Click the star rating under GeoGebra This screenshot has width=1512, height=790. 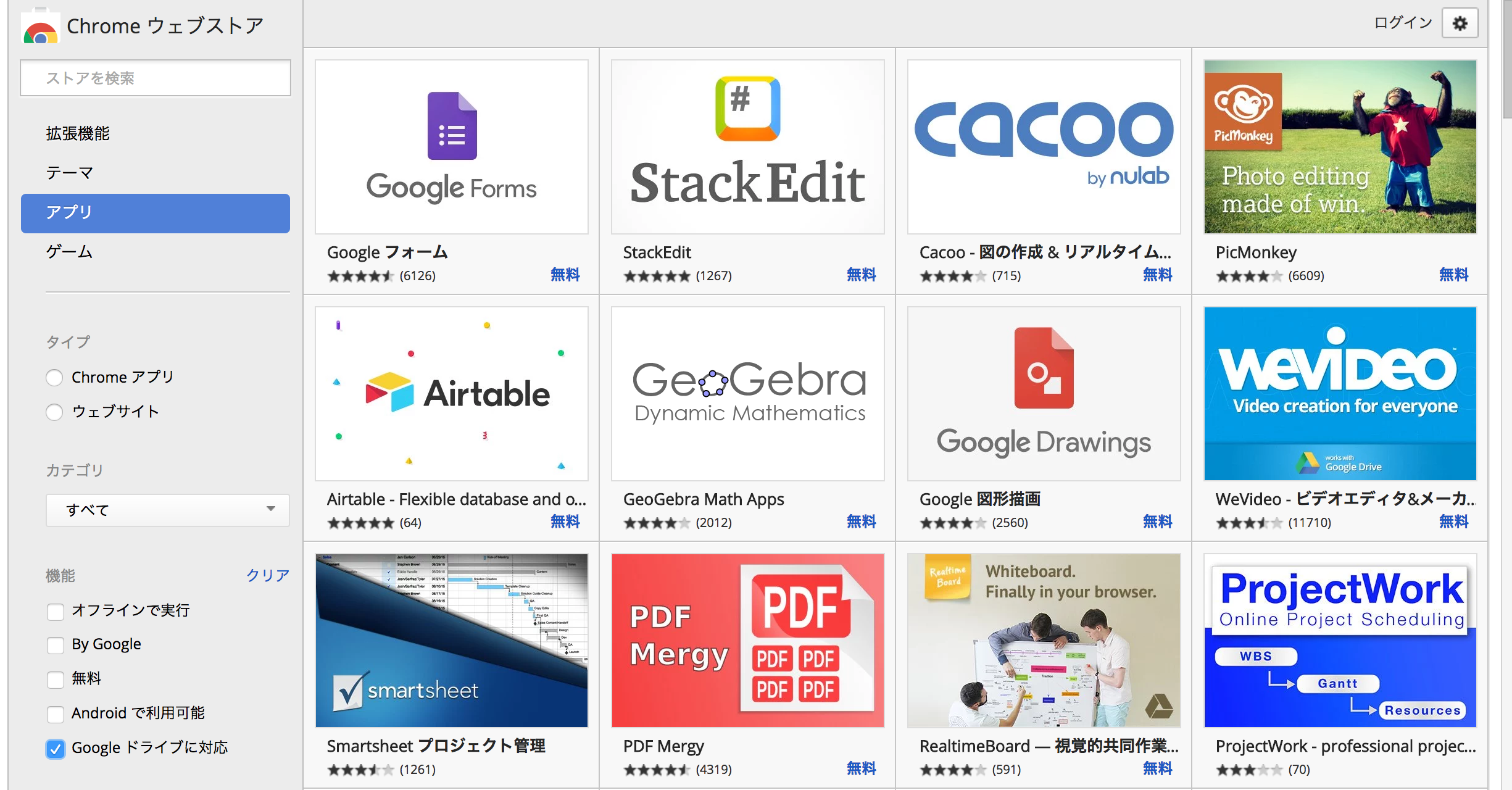pos(657,523)
